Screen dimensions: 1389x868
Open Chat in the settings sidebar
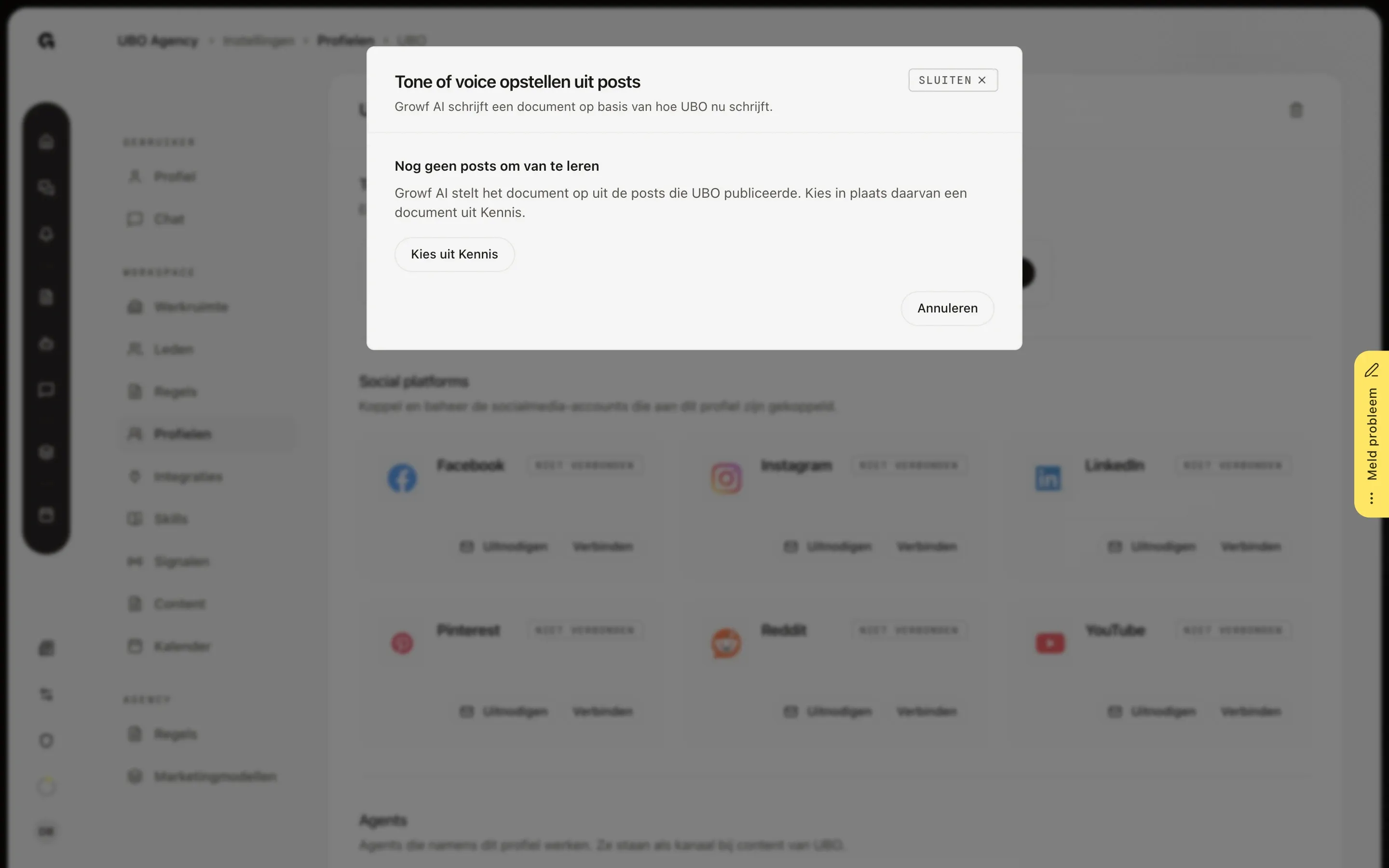pyautogui.click(x=206, y=219)
